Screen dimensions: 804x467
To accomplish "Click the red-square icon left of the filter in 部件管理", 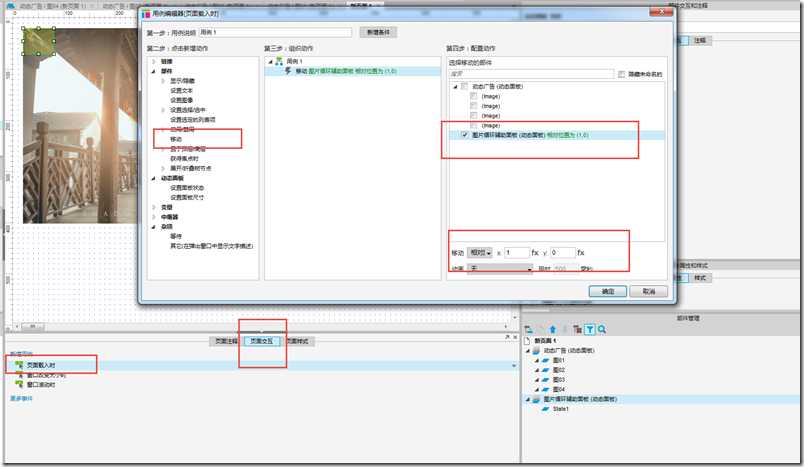I will (x=577, y=330).
